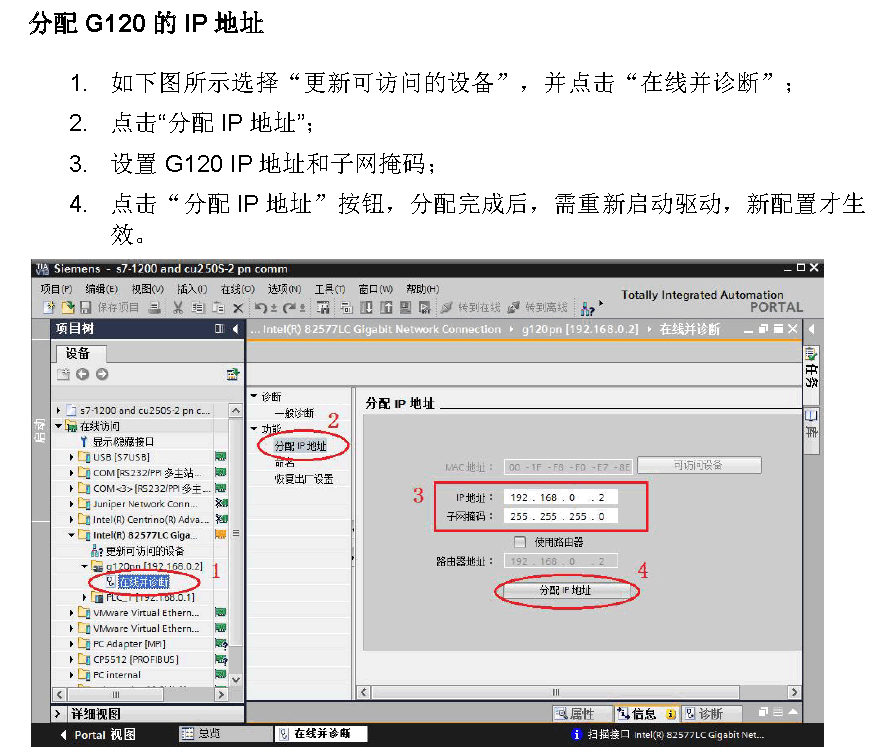This screenshot has height=756, width=884.
Task: Click the Go online (转到在线) button
Action: pyautogui.click(x=471, y=307)
